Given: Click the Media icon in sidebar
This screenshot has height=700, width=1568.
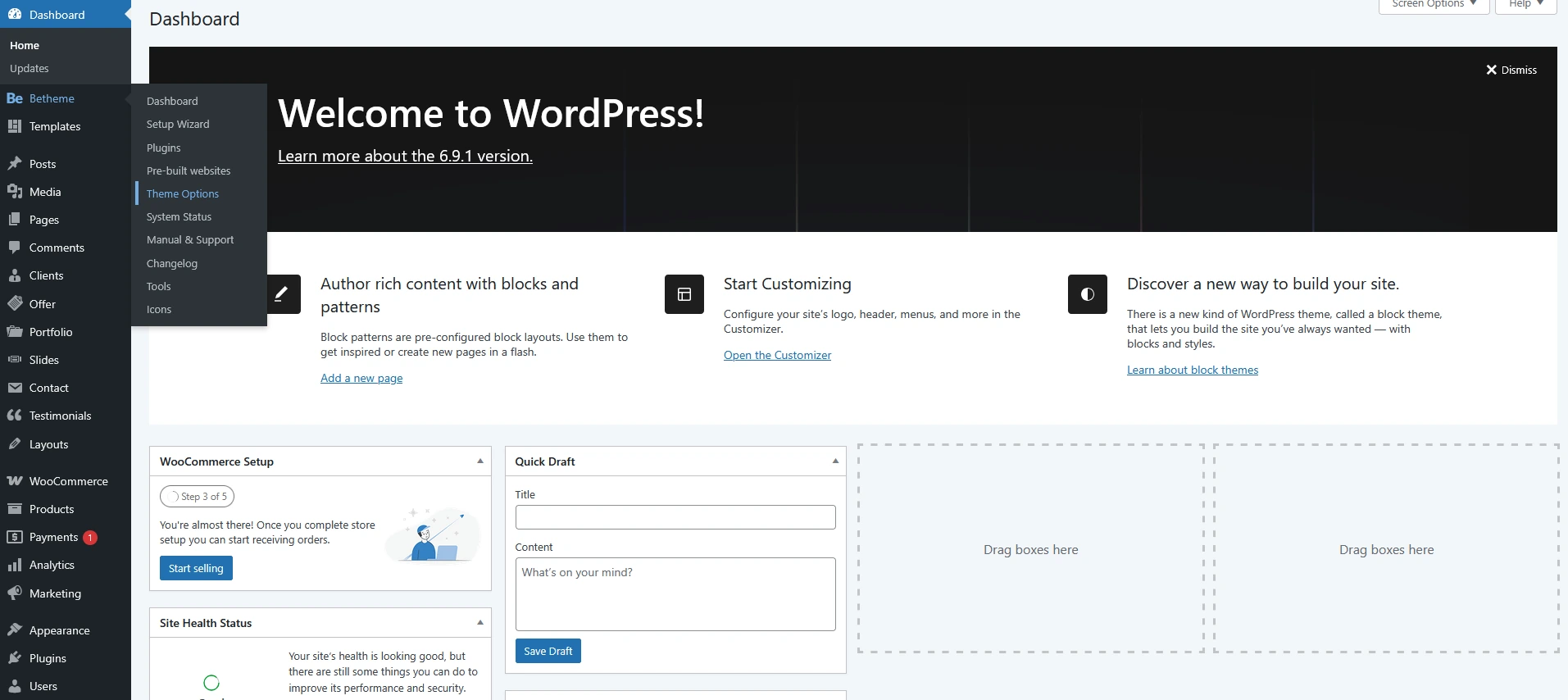Looking at the screenshot, I should [15, 192].
